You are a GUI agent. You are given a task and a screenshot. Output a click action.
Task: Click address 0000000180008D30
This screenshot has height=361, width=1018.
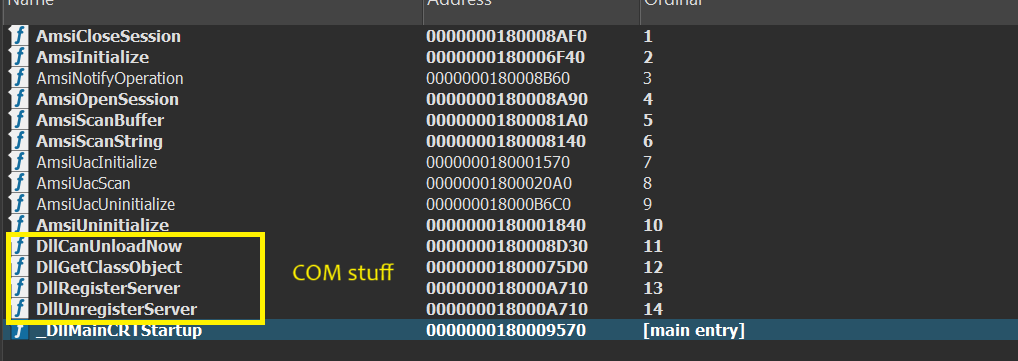tap(506, 246)
